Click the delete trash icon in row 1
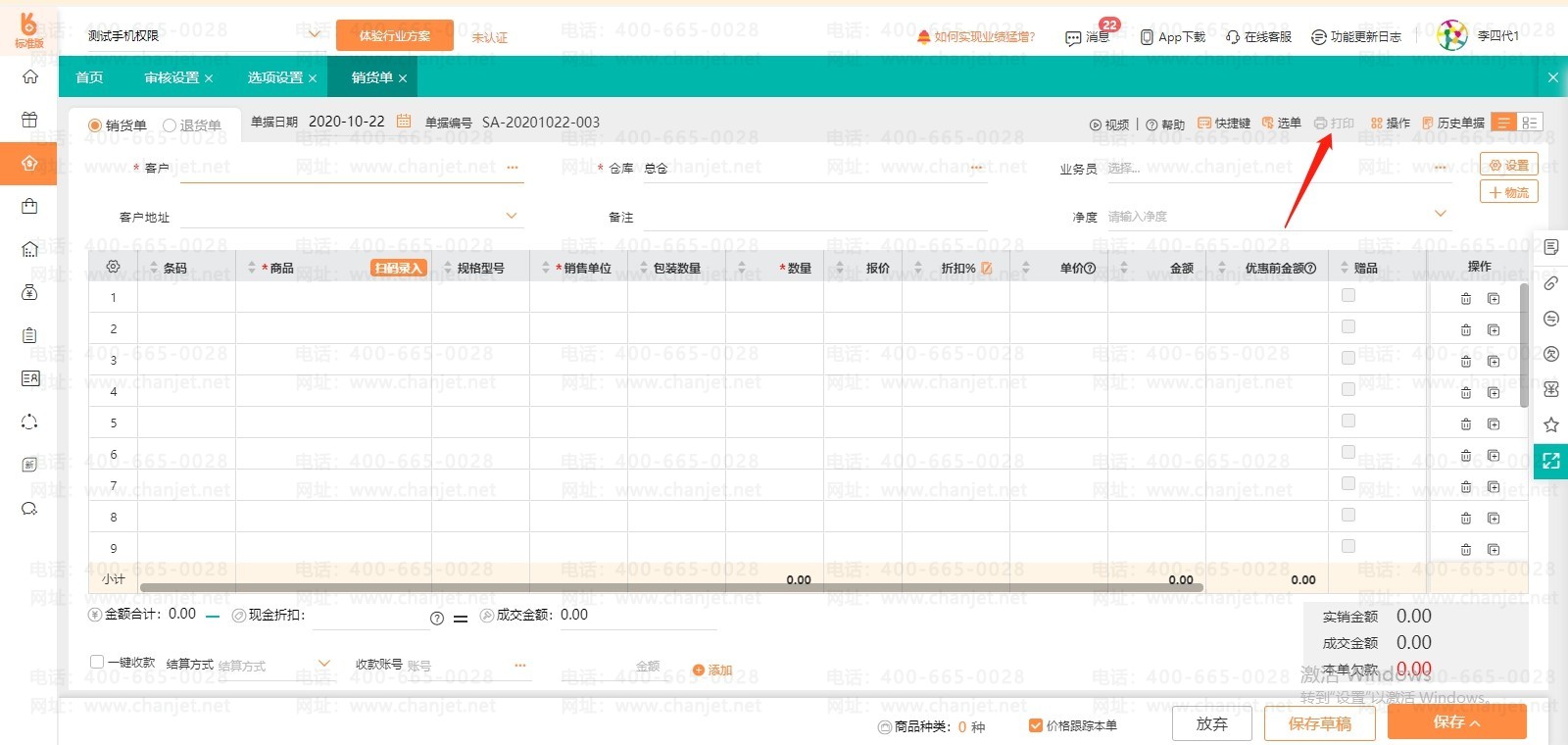1568x745 pixels. coord(1466,299)
